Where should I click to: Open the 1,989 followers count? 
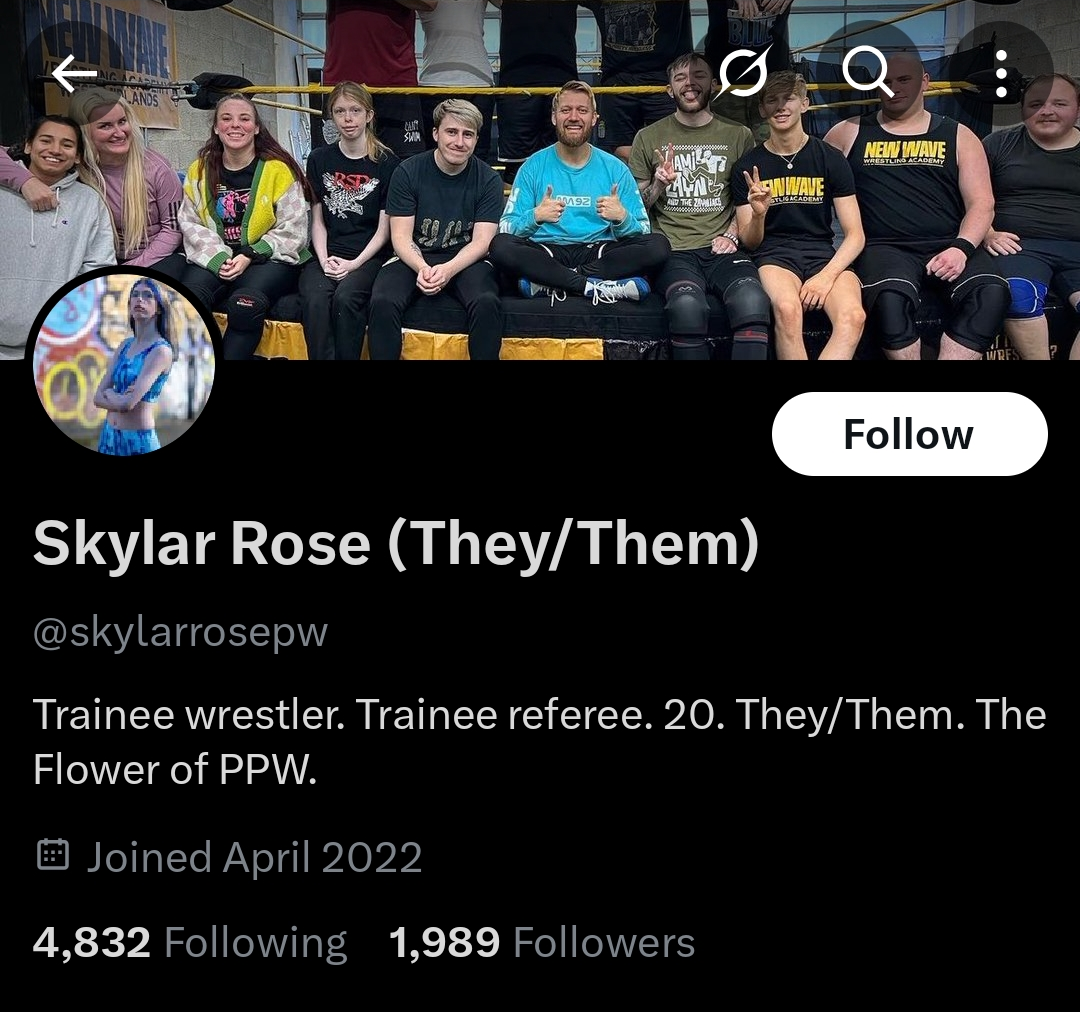tap(444, 942)
